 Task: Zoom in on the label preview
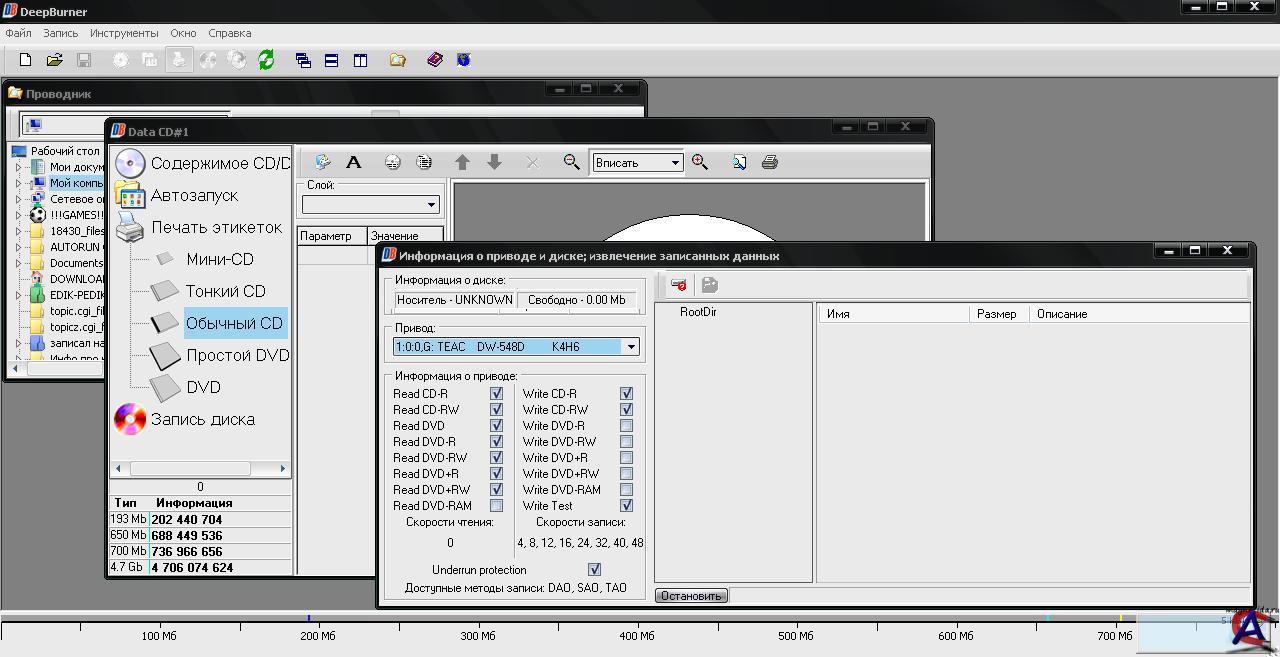point(700,162)
